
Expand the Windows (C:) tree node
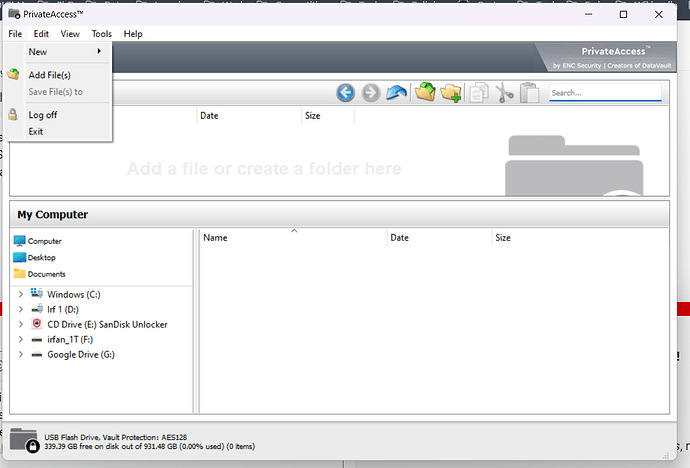coord(20,294)
